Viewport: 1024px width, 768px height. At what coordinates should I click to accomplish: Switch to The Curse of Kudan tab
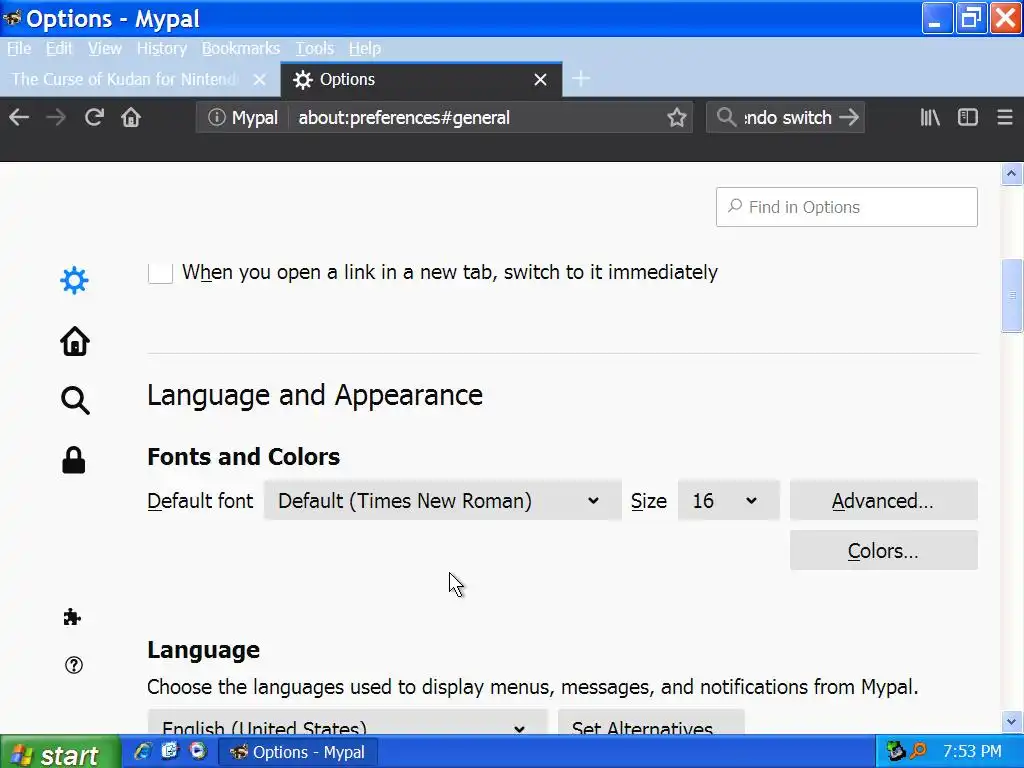tap(124, 80)
